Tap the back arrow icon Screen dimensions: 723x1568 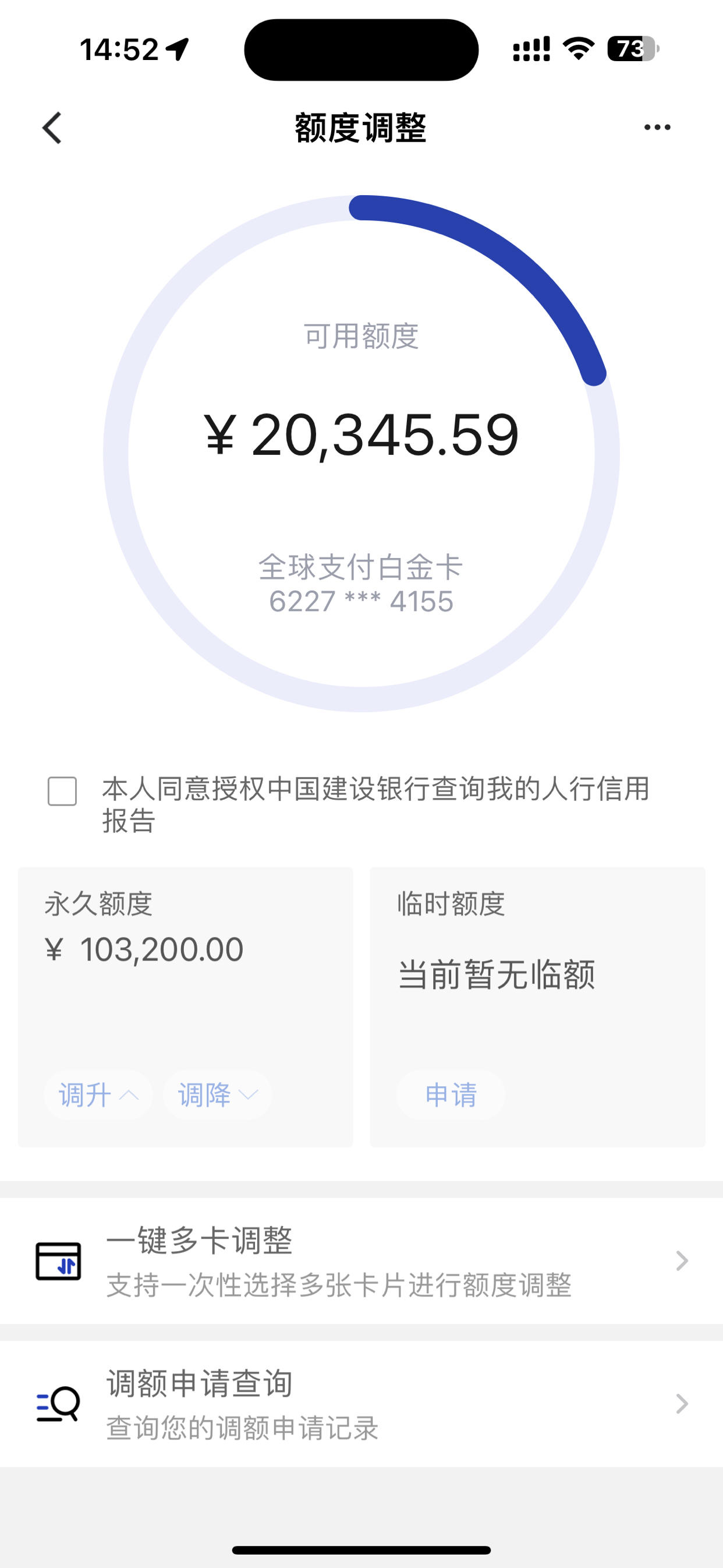pyautogui.click(x=52, y=128)
